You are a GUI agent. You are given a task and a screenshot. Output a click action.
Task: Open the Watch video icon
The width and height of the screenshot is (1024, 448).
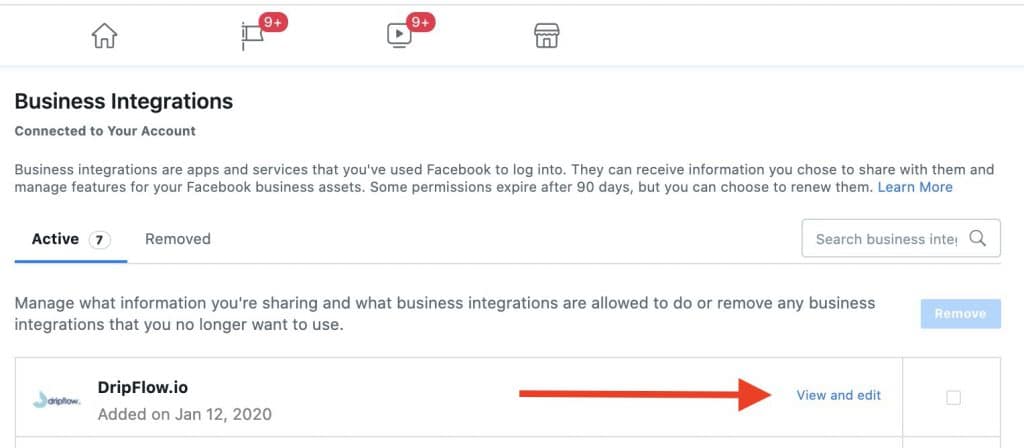(398, 37)
